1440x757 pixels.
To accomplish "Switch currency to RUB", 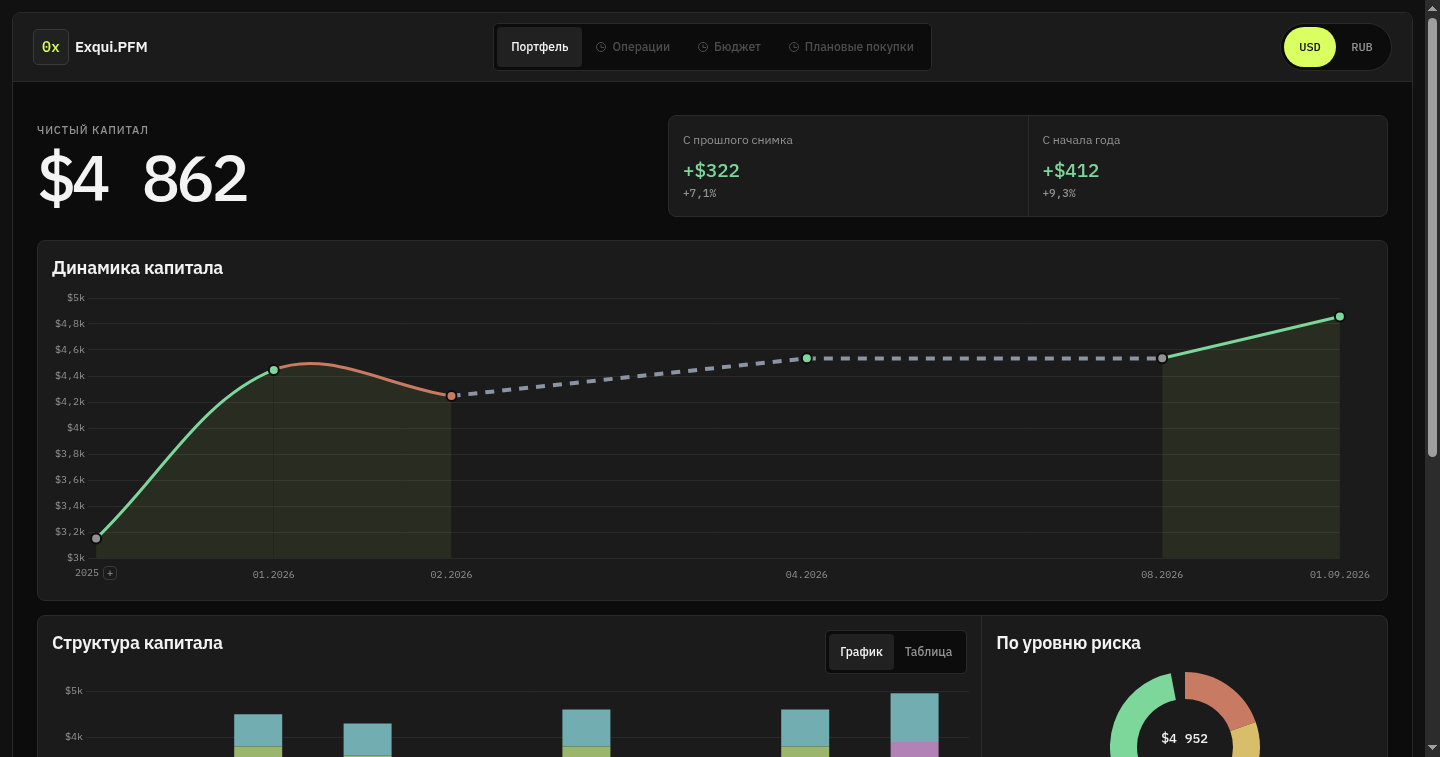I will 1362,47.
